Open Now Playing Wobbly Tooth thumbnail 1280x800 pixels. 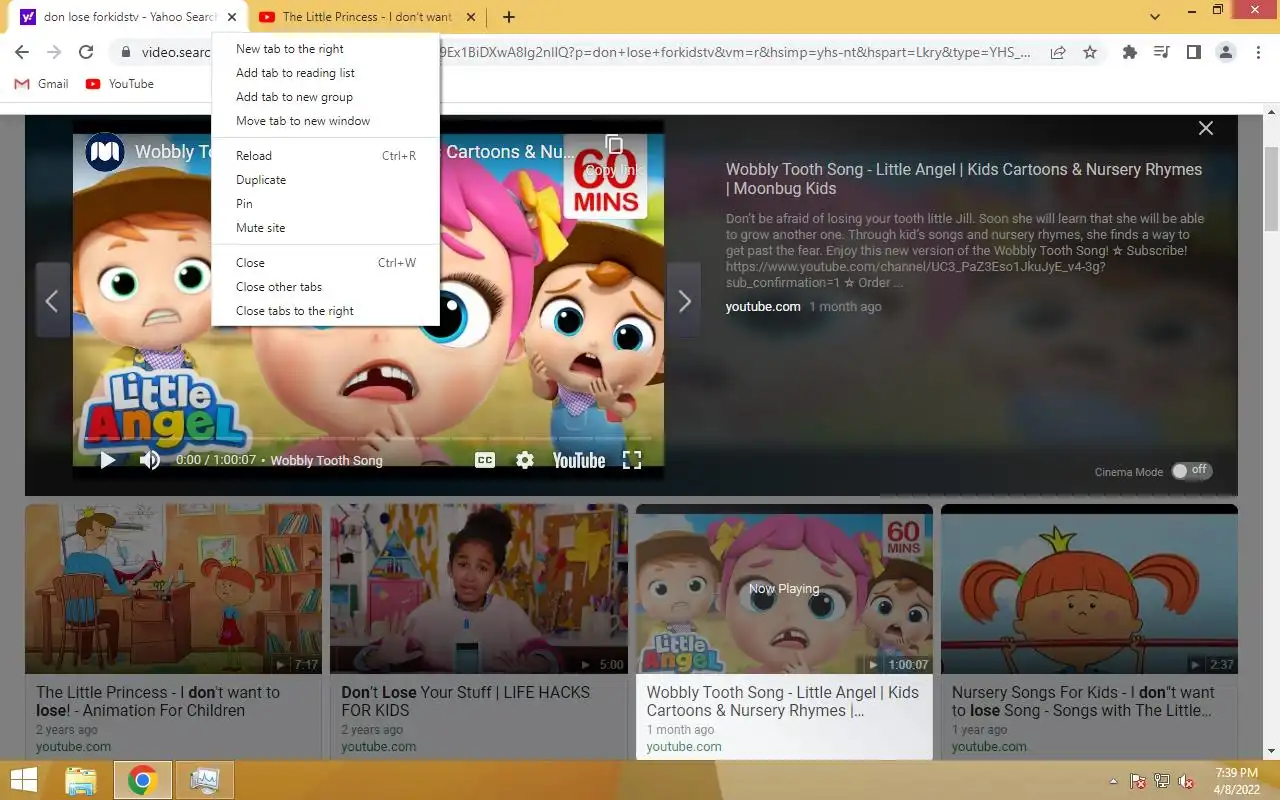784,589
